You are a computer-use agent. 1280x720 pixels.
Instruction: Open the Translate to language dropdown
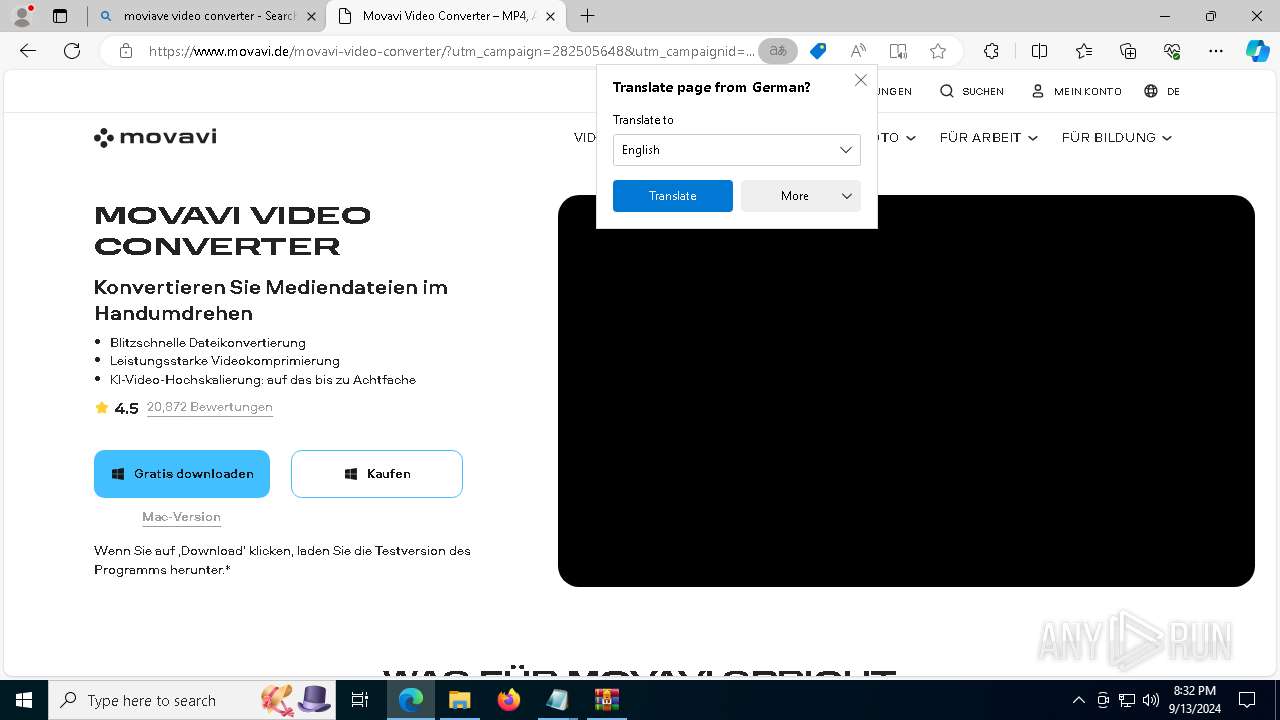click(737, 150)
